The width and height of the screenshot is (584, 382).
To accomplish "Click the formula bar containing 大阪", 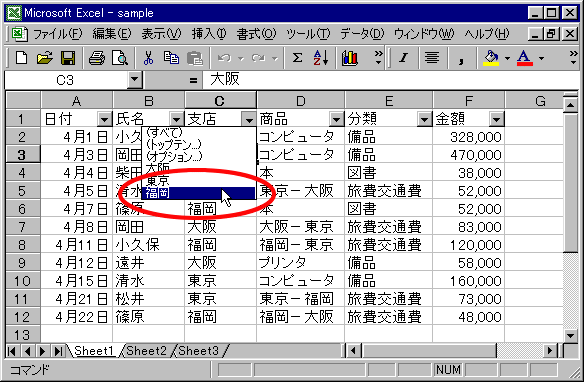I will pyautogui.click(x=392, y=80).
